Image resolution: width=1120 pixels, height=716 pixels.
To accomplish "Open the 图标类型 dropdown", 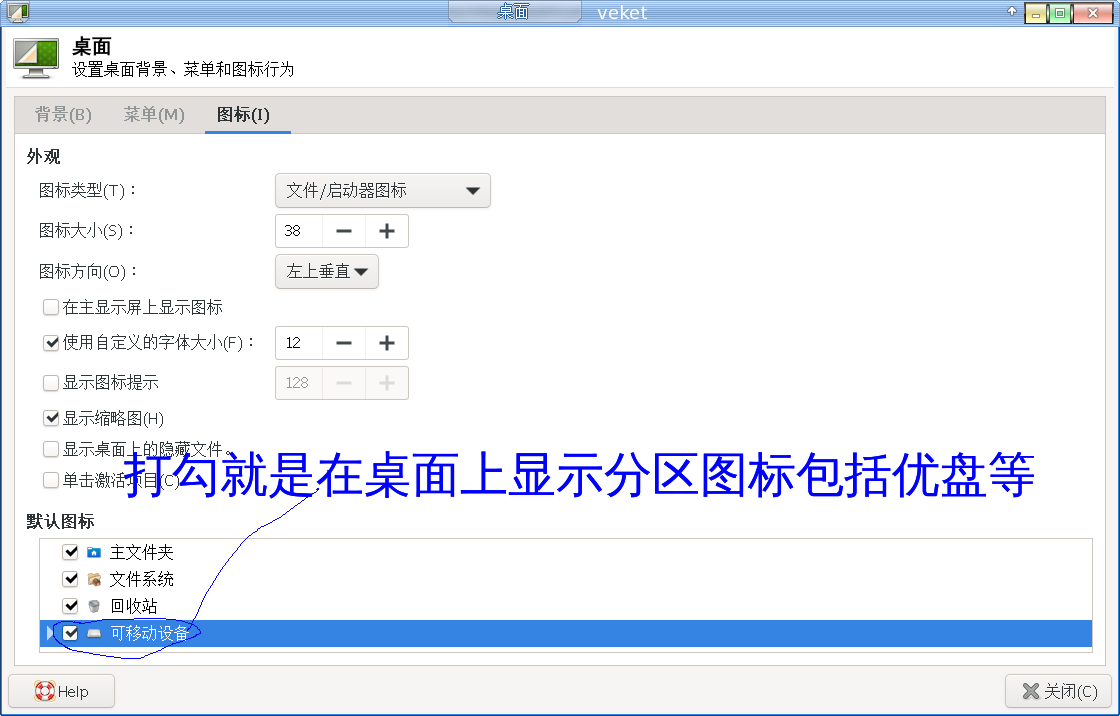I will tap(382, 191).
